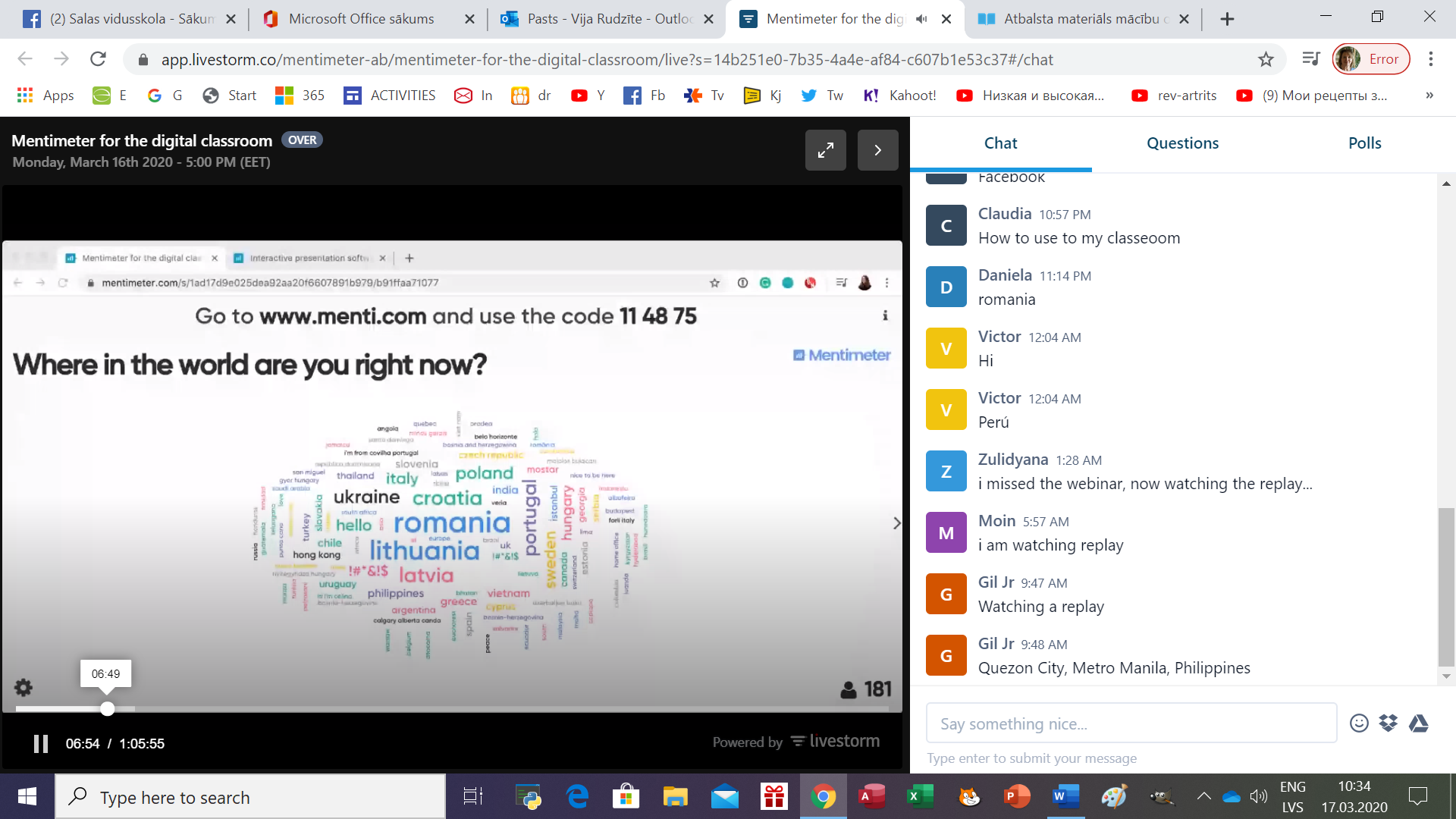This screenshot has height=819, width=1456.
Task: Open the Chrome profile Error button
Action: tap(1371, 59)
